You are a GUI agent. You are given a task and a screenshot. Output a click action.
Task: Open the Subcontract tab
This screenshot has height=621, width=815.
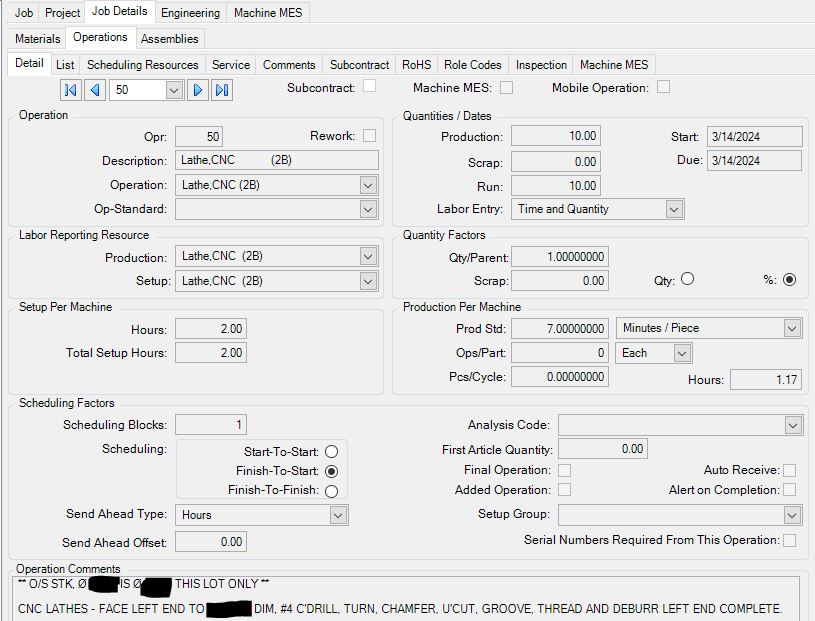pos(359,64)
